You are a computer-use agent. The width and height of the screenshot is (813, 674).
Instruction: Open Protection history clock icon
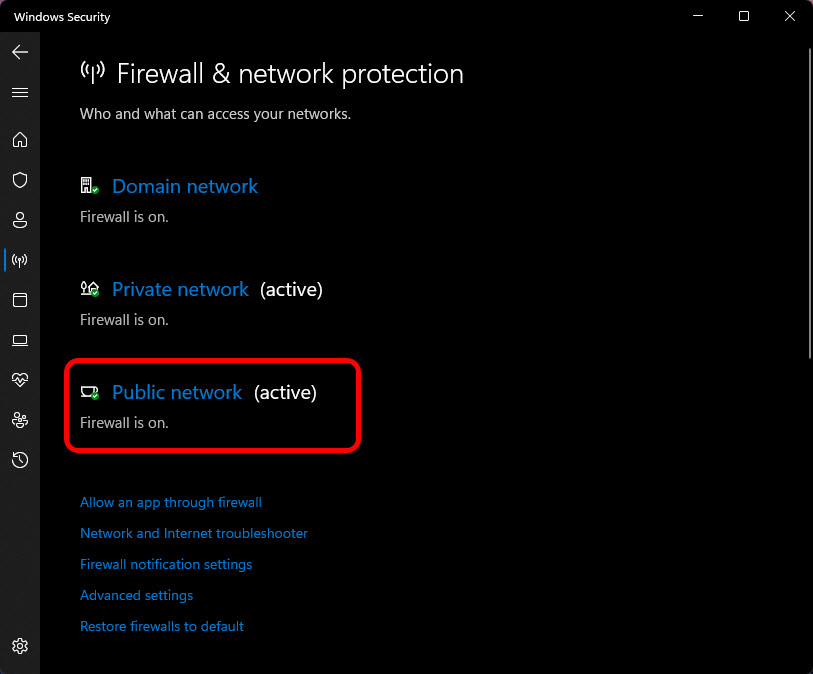pyautogui.click(x=20, y=460)
